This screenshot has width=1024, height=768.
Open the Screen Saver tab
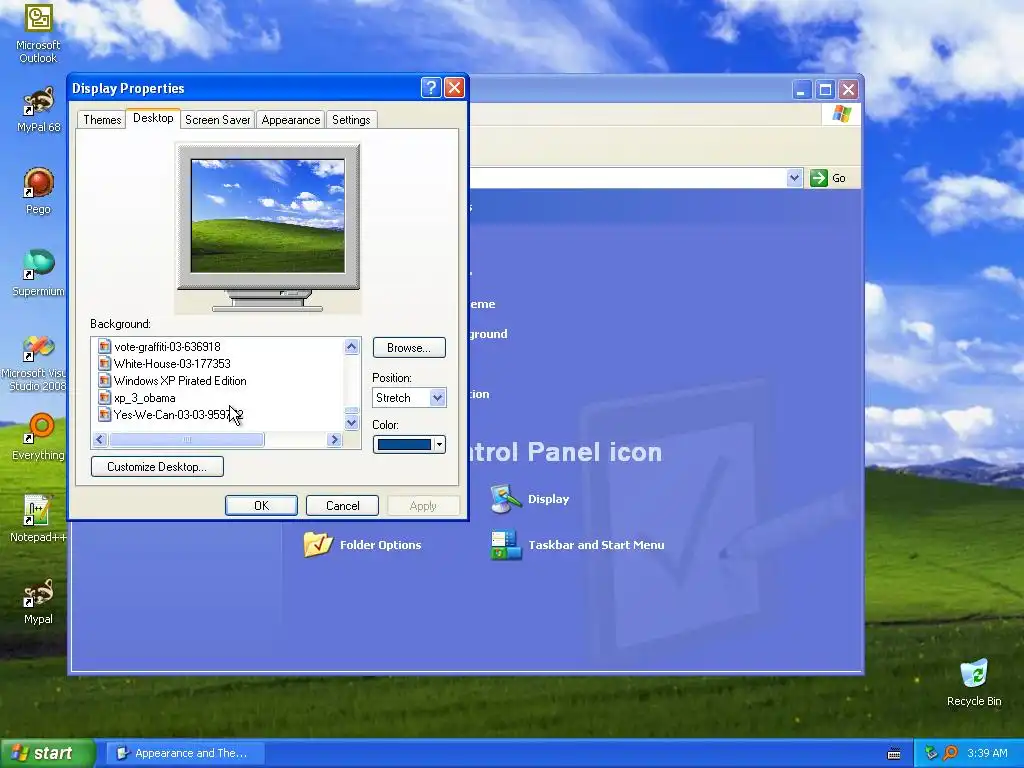pyautogui.click(x=217, y=120)
